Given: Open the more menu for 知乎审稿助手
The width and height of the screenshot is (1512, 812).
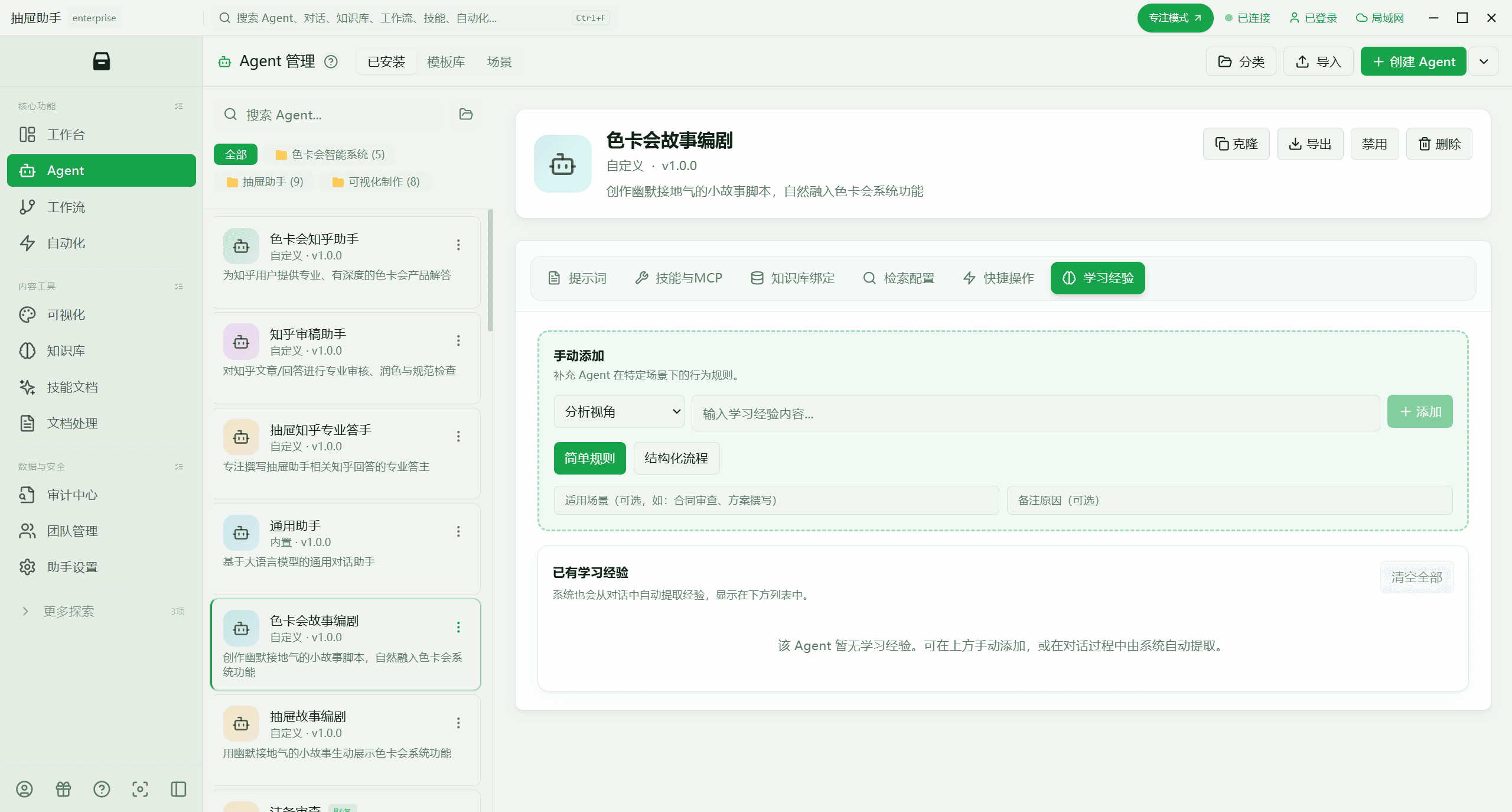Looking at the screenshot, I should (458, 340).
